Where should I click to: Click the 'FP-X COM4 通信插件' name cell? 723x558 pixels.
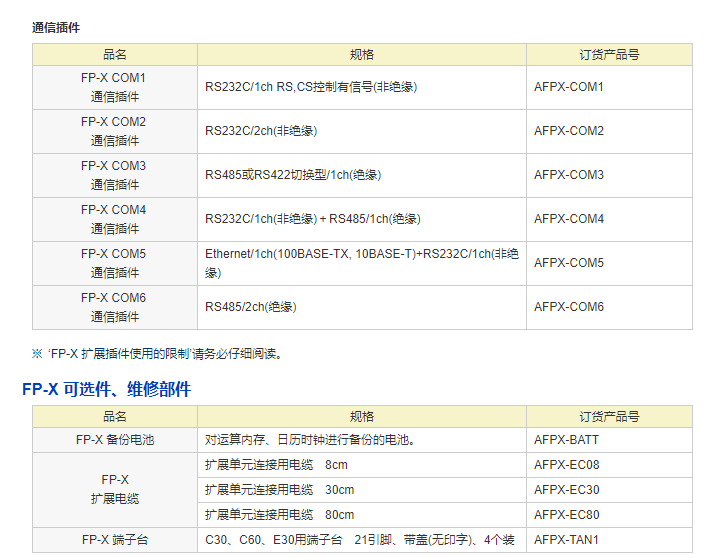[x=115, y=219]
